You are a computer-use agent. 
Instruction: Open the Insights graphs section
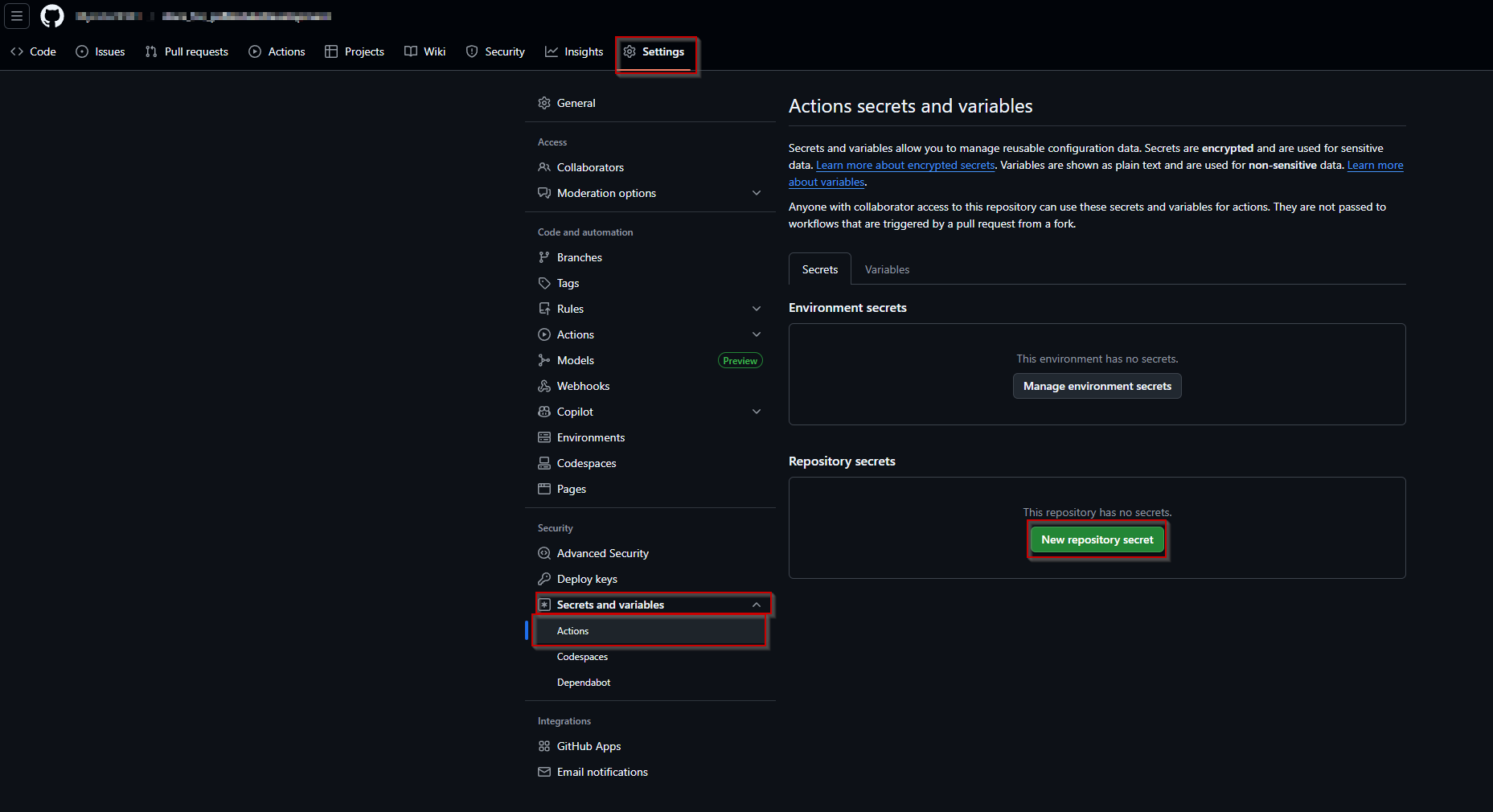point(573,51)
